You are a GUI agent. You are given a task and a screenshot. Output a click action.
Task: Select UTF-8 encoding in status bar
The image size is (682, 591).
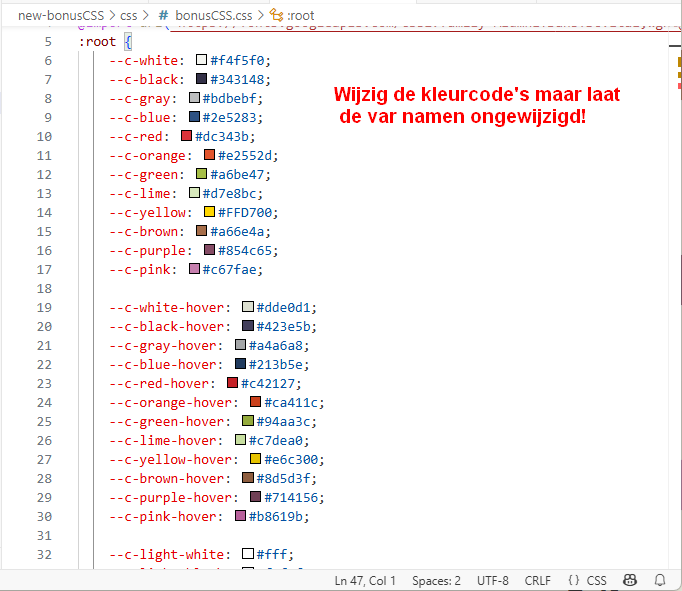tap(490, 580)
